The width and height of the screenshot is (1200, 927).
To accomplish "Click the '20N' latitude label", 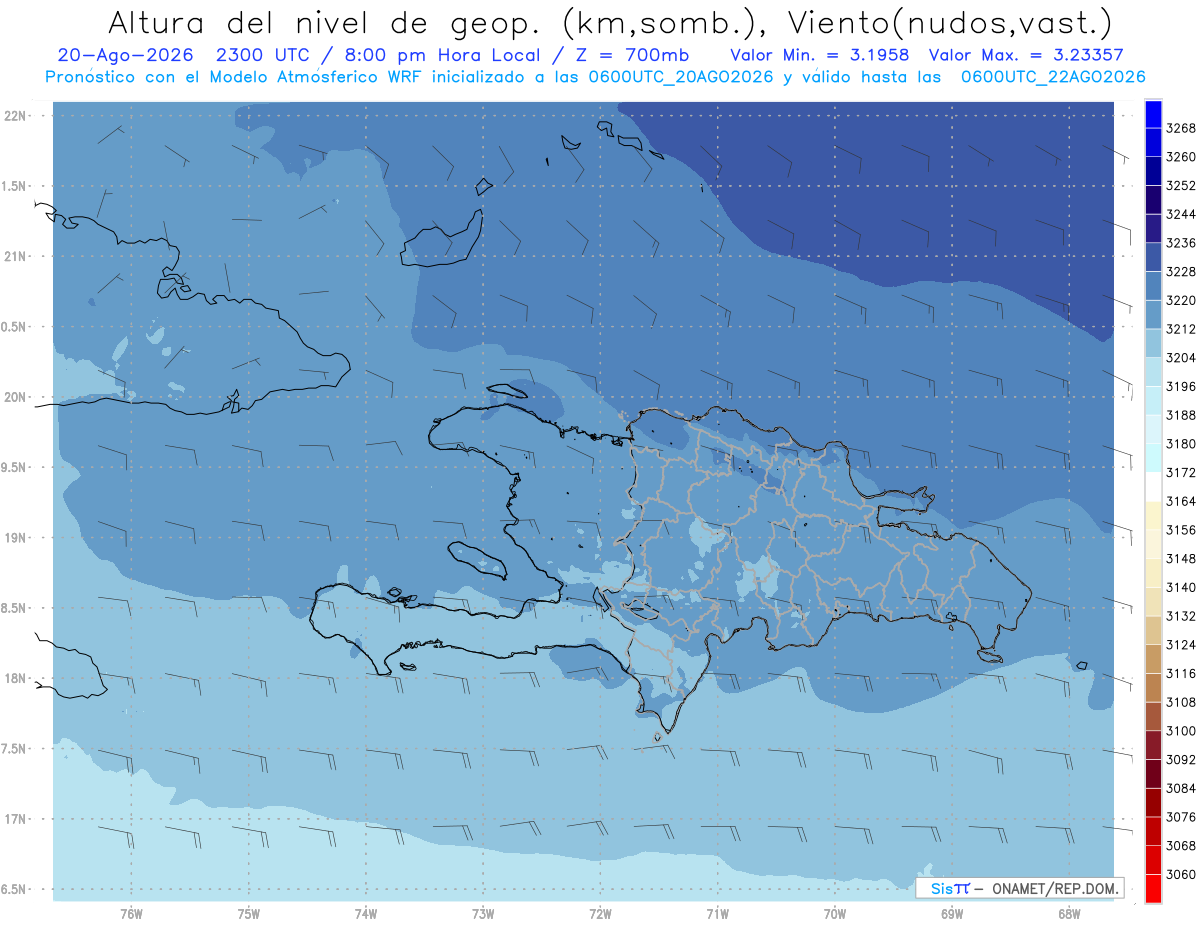I will [17, 397].
